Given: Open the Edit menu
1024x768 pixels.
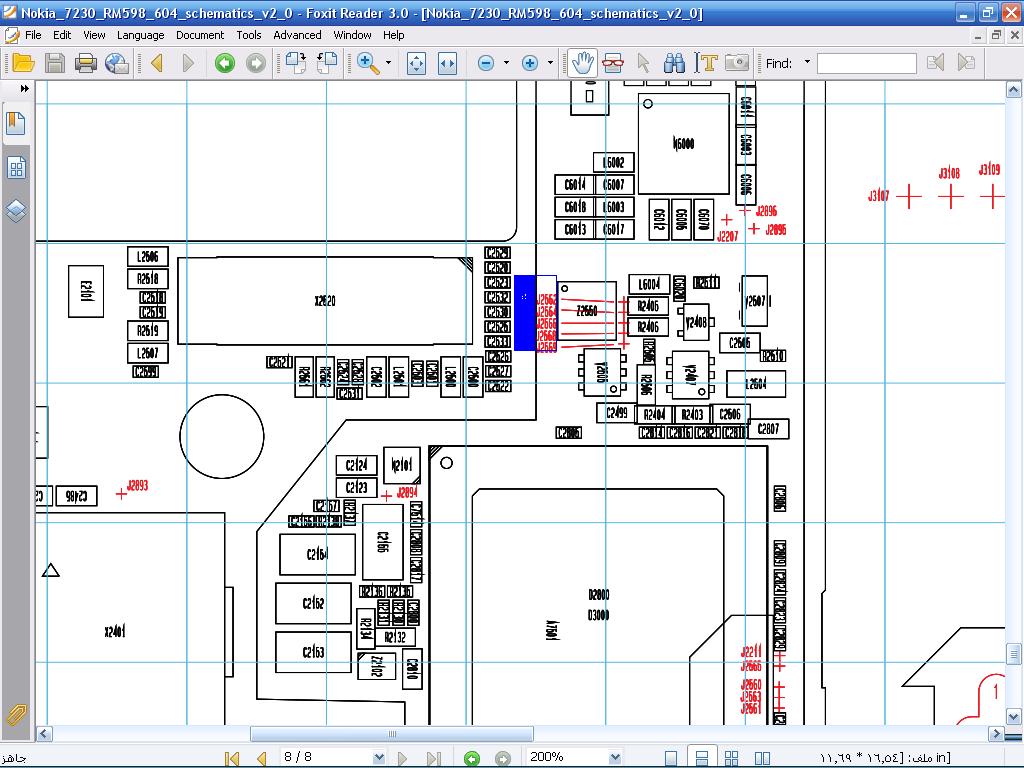Looking at the screenshot, I should pyautogui.click(x=62, y=35).
